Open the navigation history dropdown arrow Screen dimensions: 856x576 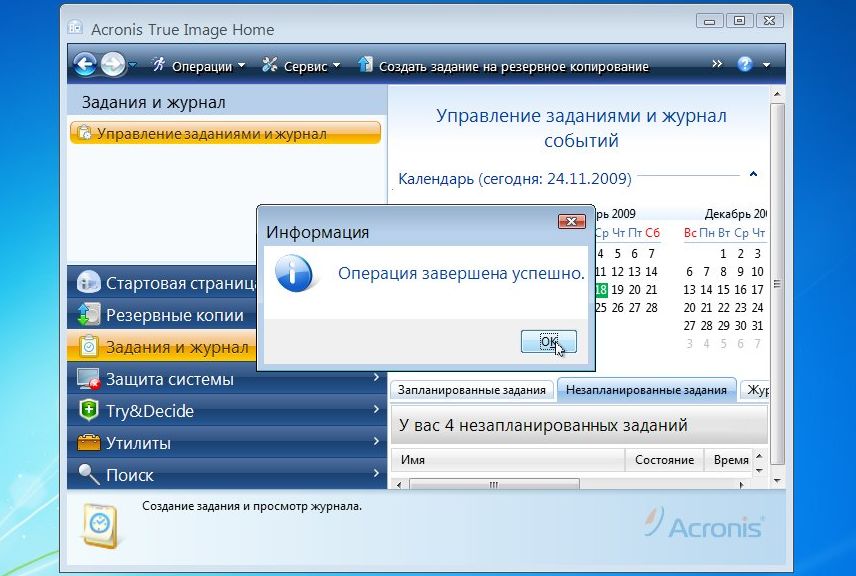coord(132,66)
